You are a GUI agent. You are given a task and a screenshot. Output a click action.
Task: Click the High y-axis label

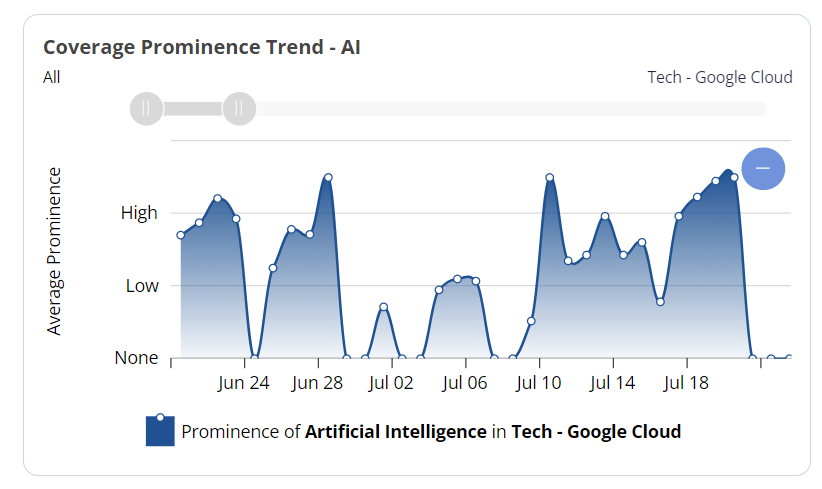pyautogui.click(x=139, y=213)
